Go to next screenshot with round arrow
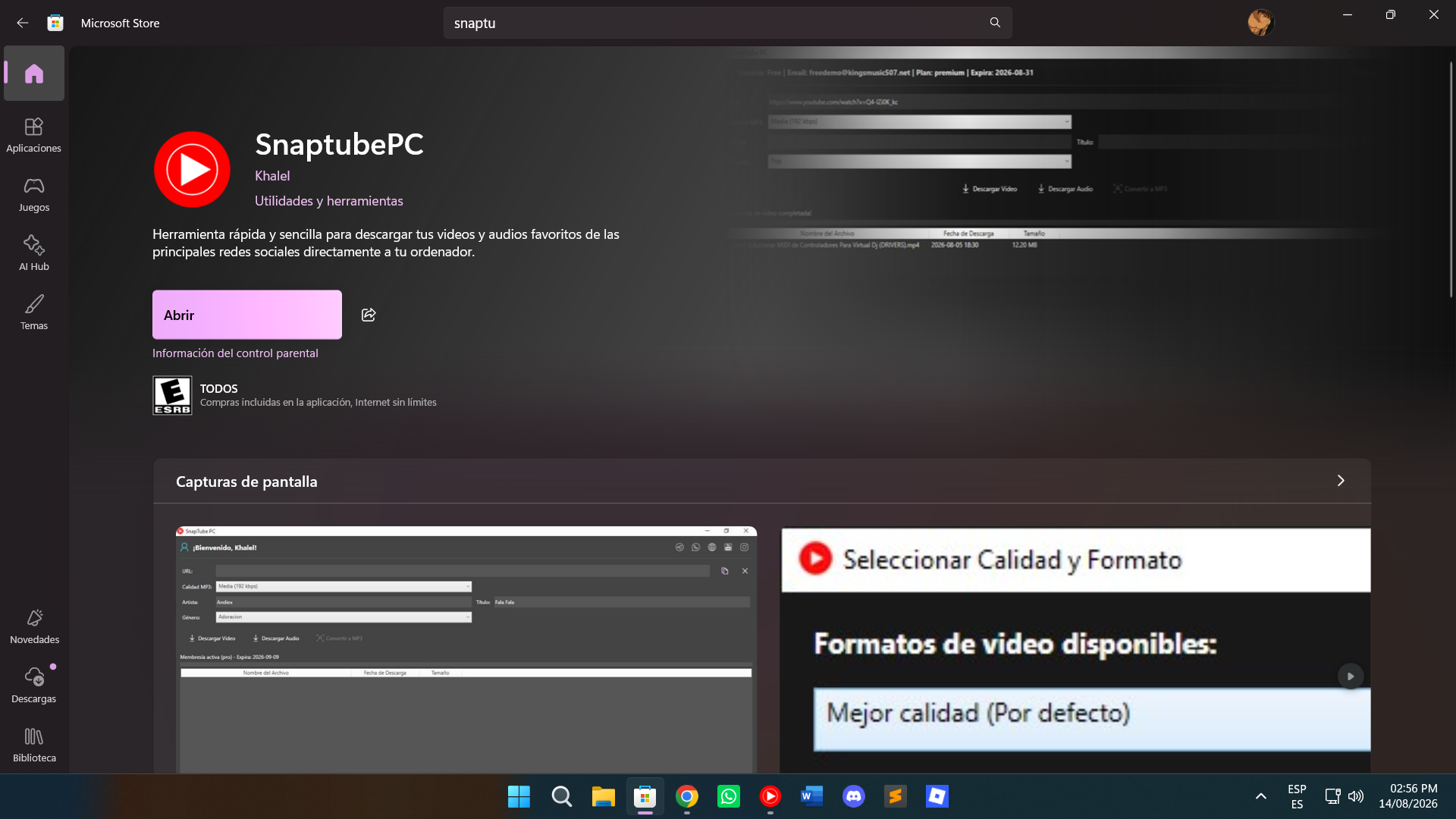 1350,676
